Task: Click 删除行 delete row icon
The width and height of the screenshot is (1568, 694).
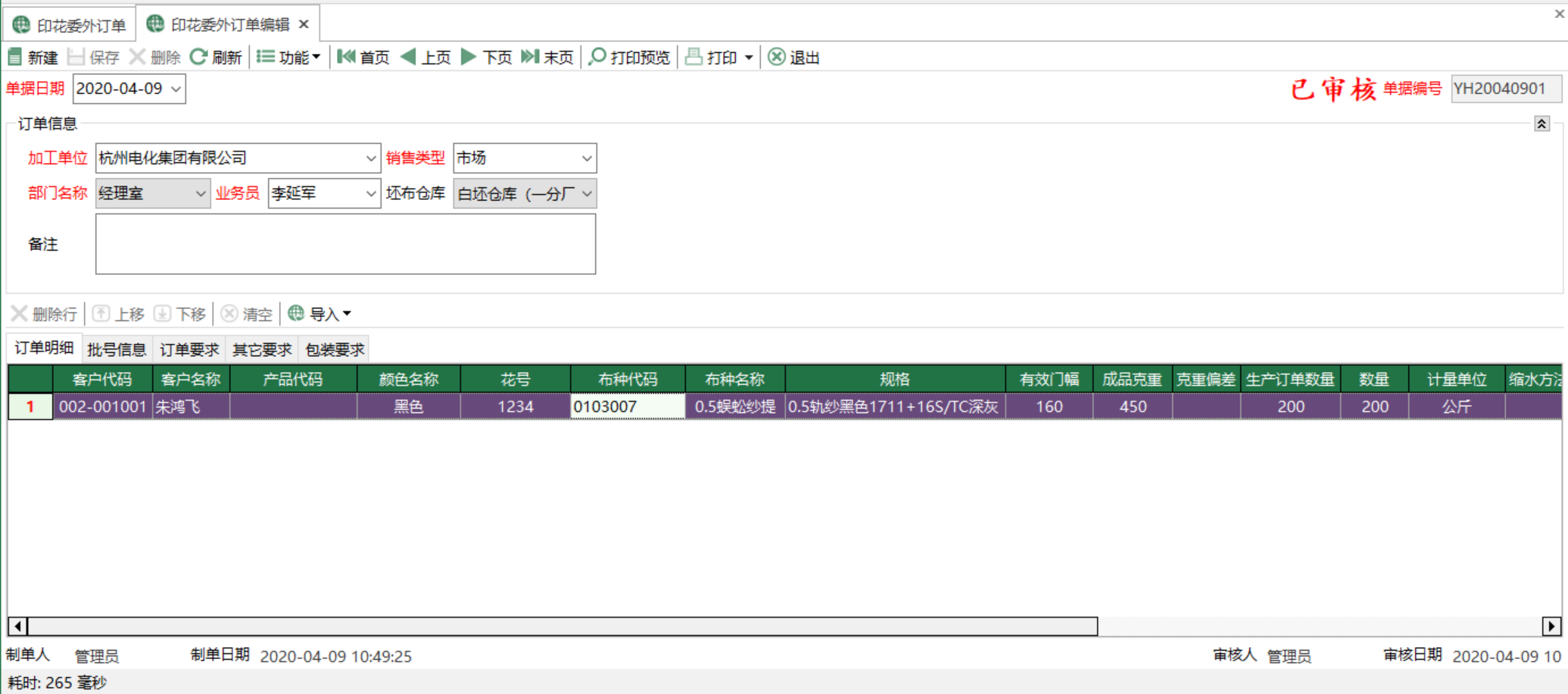Action: pyautogui.click(x=20, y=314)
